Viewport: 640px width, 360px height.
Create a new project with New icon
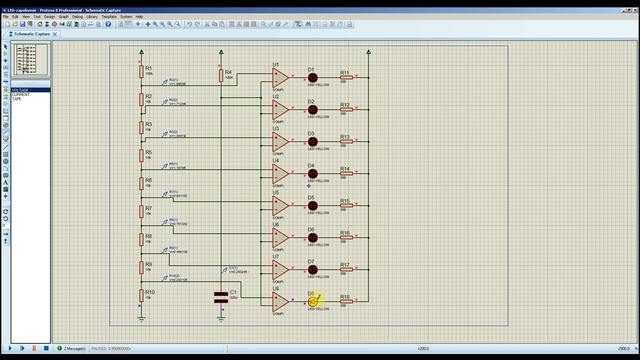click(x=7, y=24)
